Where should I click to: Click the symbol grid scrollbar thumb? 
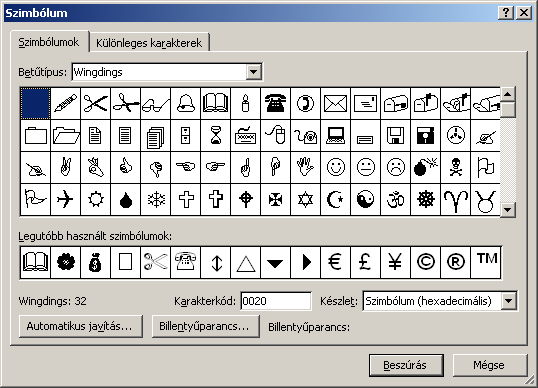(508, 109)
